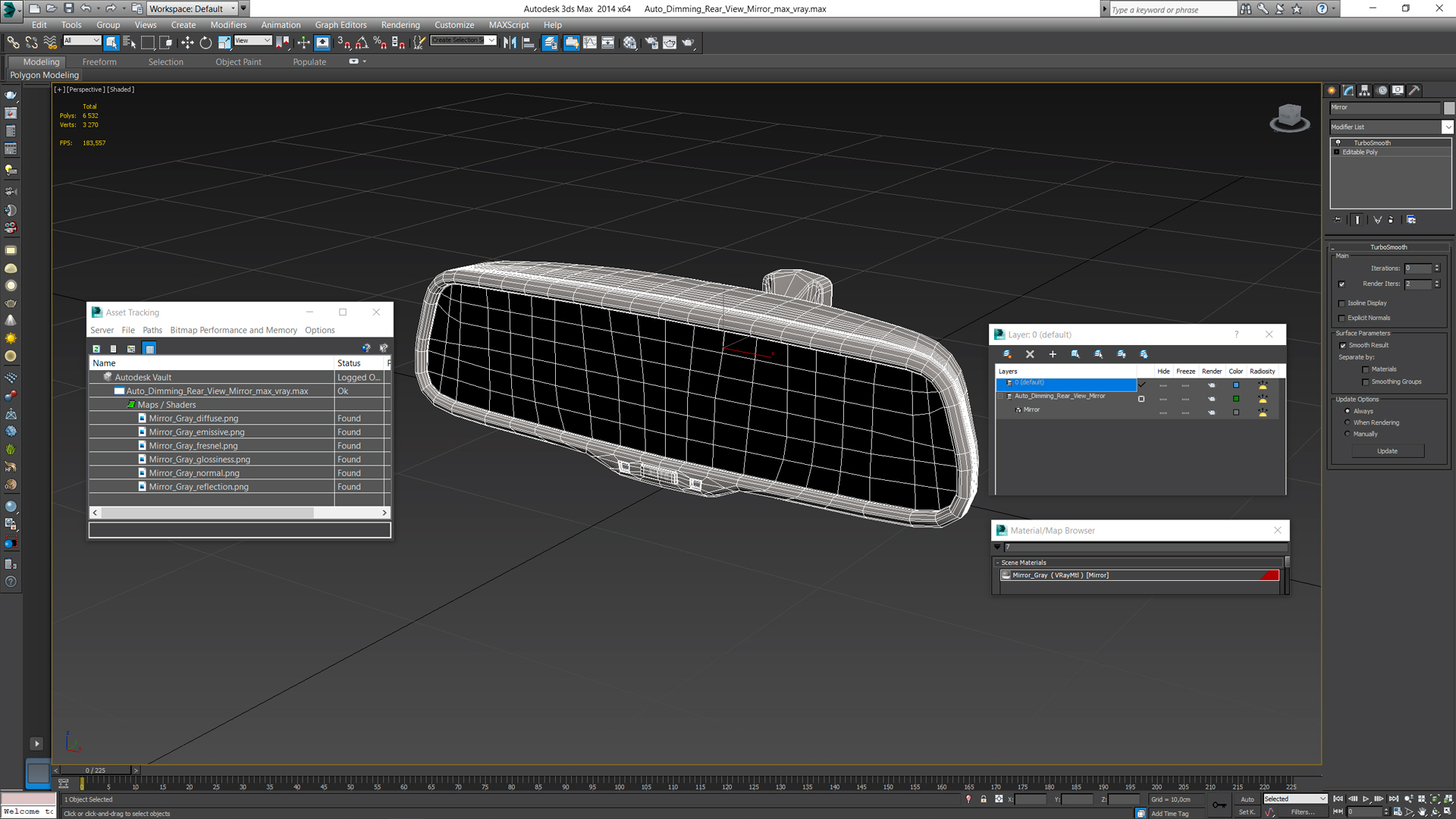This screenshot has width=1456, height=819.
Task: Select When Rendering update option
Action: [1348, 422]
